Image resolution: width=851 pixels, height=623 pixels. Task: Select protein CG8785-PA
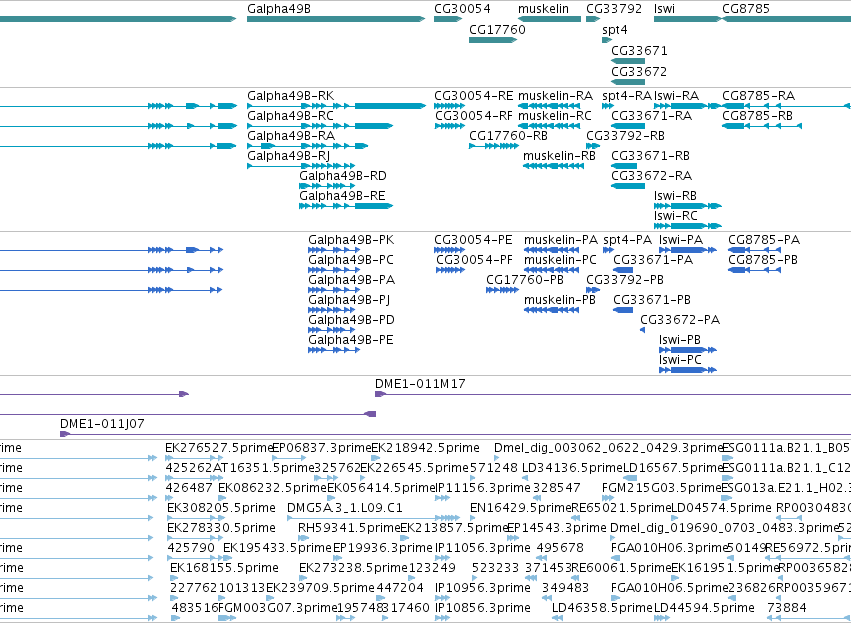point(754,250)
